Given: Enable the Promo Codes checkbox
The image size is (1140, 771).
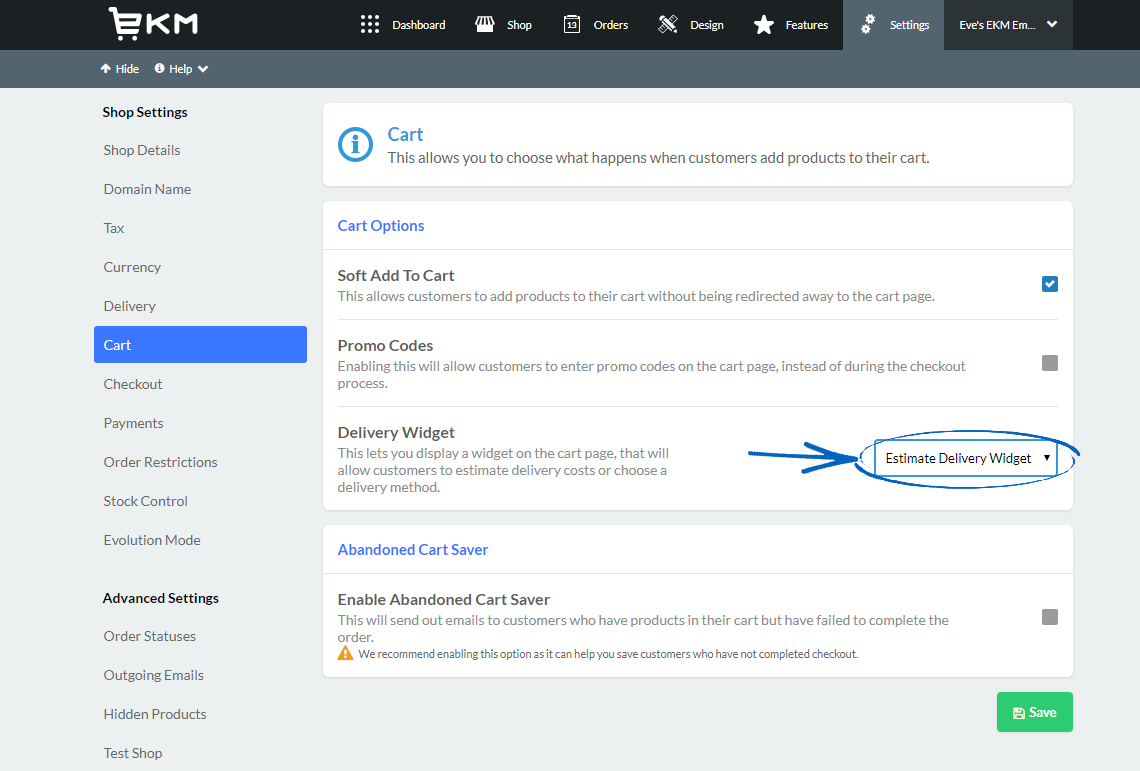Looking at the screenshot, I should click(x=1049, y=363).
